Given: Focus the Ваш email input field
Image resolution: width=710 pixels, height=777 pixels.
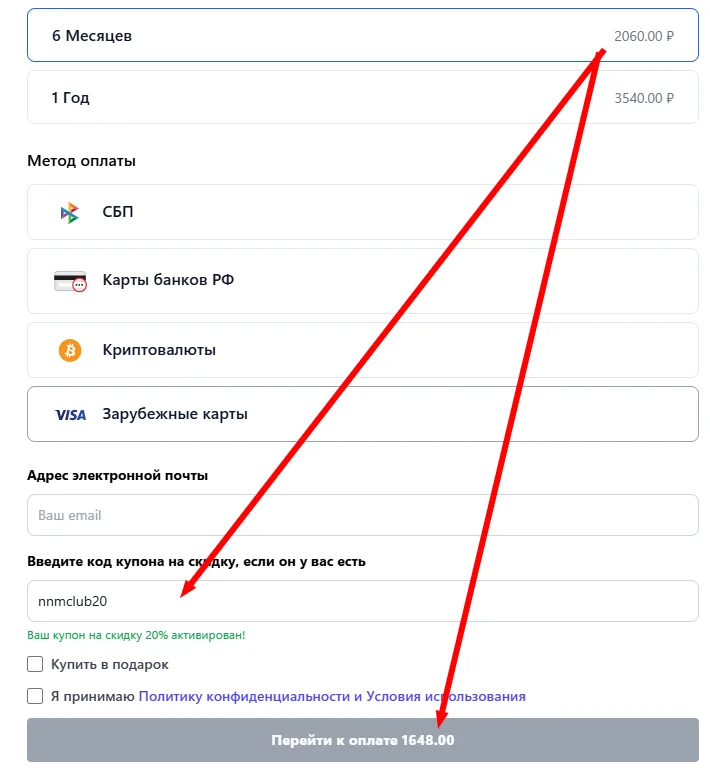Looking at the screenshot, I should click(362, 515).
